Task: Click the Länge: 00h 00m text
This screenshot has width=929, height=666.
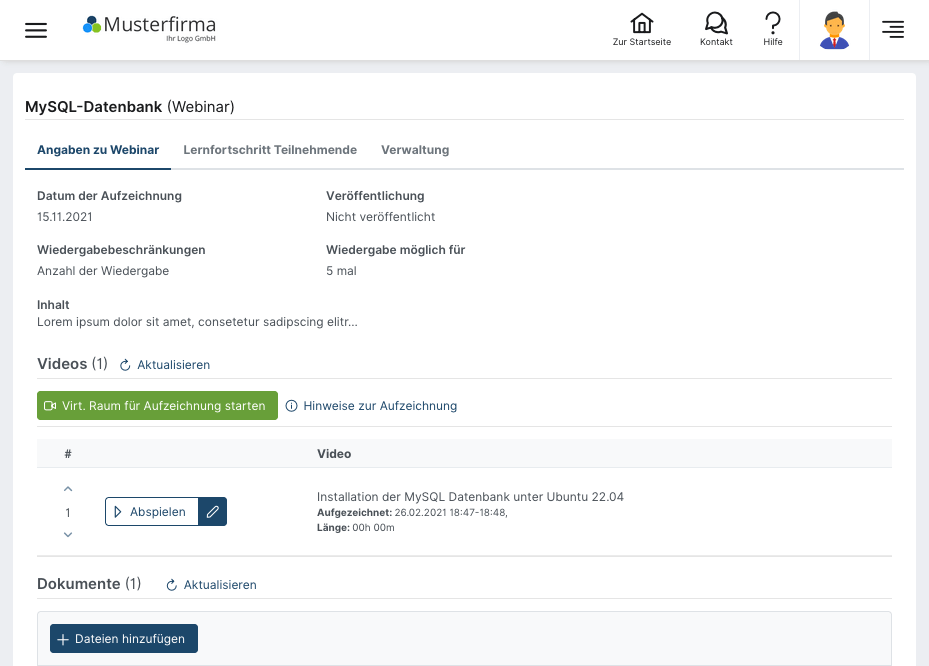Action: click(x=355, y=527)
